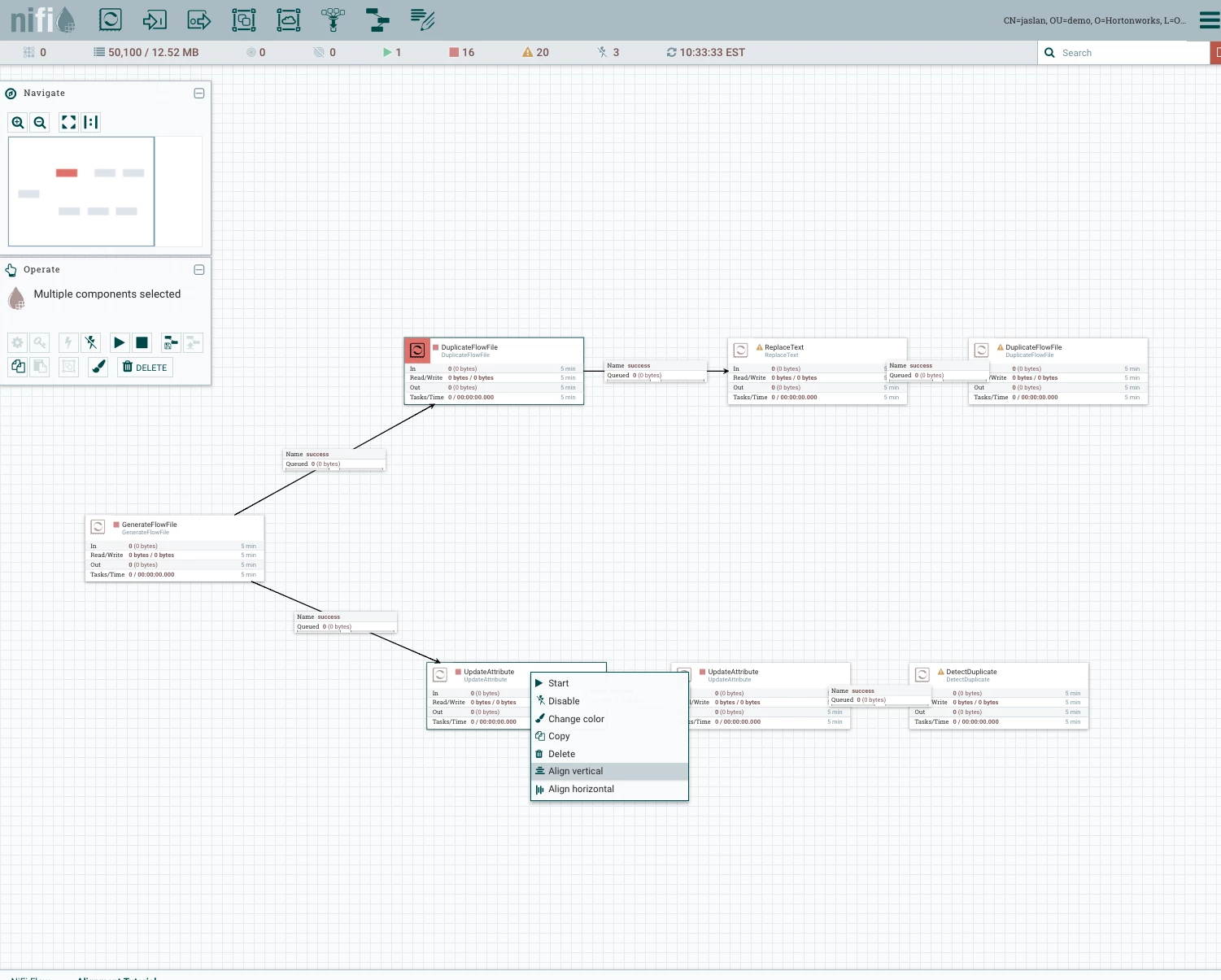Change color using the Operate panel paintbrush
Viewport: 1221px width, 980px height.
point(98,367)
